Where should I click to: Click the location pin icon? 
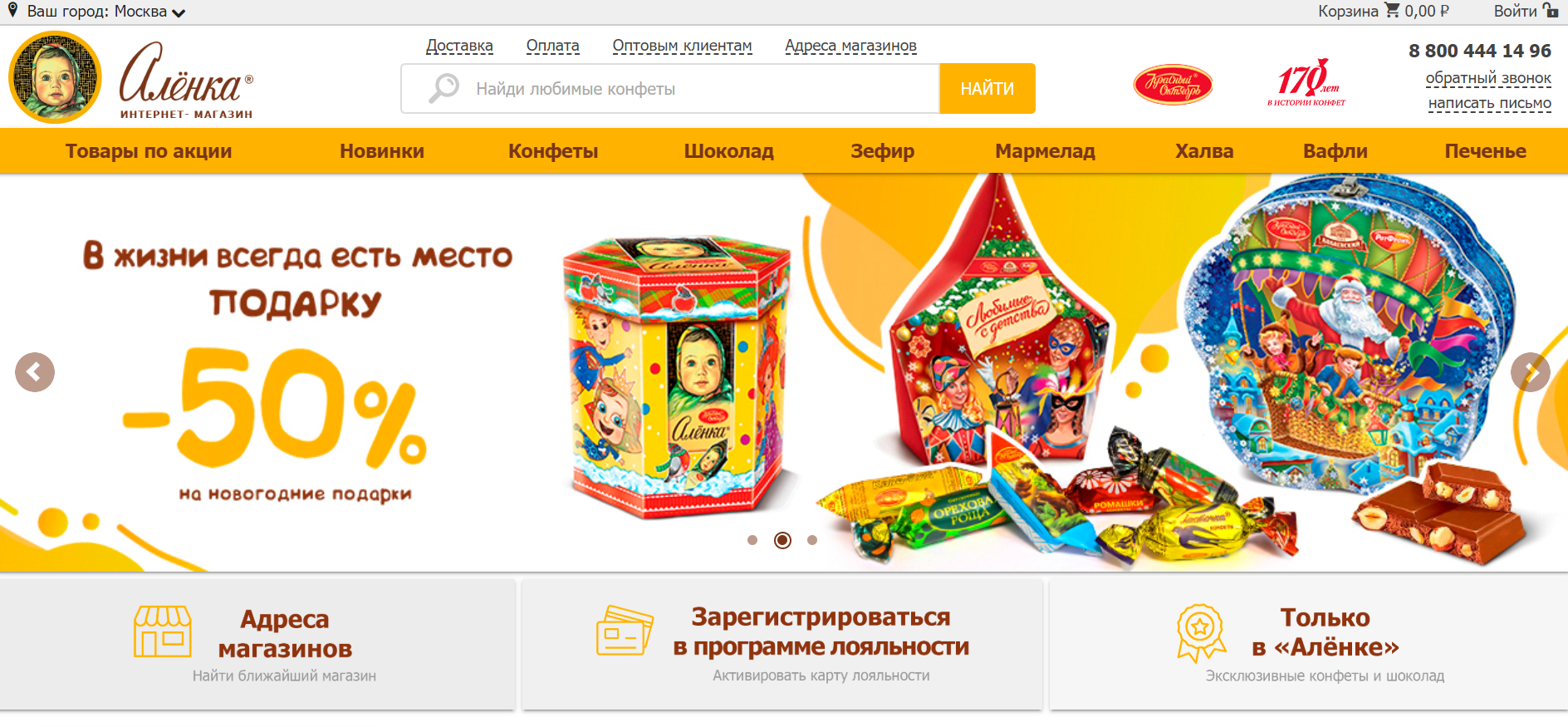click(12, 10)
